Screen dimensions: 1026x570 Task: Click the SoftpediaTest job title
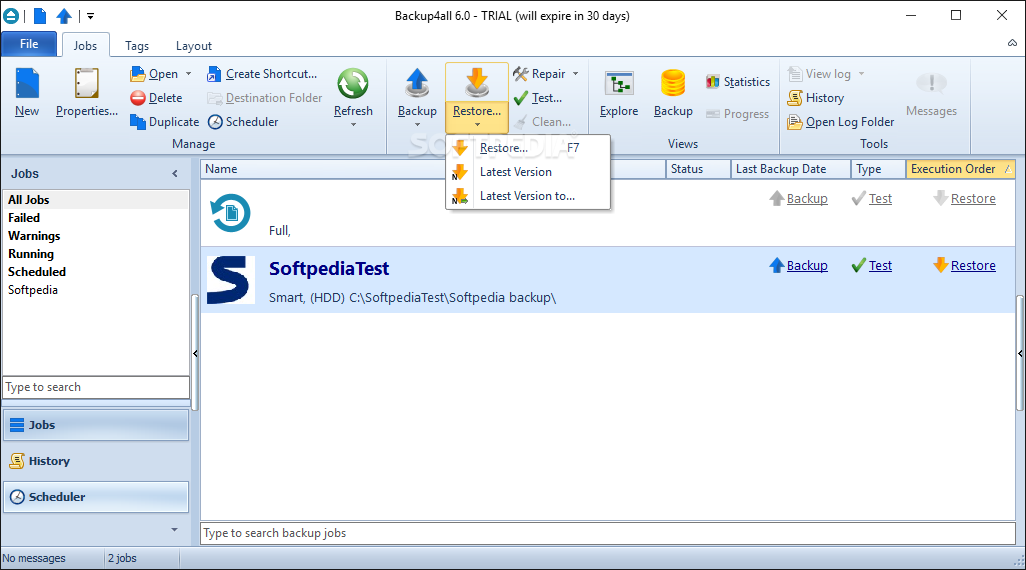pyautogui.click(x=329, y=268)
